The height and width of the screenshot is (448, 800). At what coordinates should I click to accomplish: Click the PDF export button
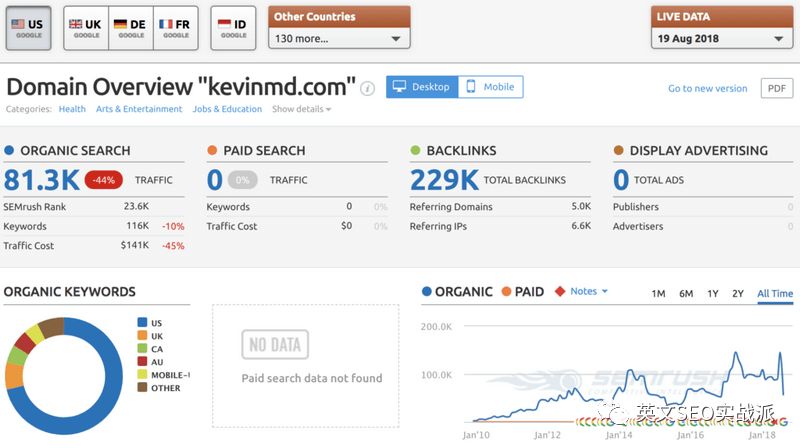point(777,88)
